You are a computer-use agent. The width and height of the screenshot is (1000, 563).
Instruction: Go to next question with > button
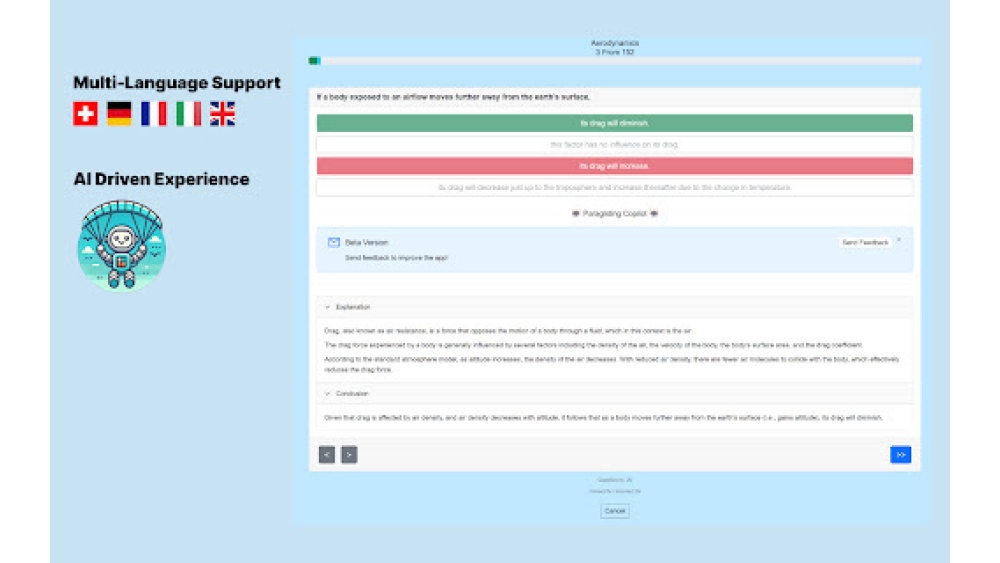349,455
